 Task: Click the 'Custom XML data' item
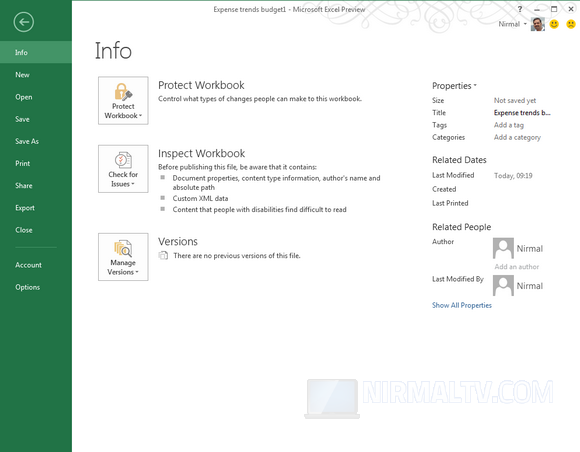click(200, 199)
